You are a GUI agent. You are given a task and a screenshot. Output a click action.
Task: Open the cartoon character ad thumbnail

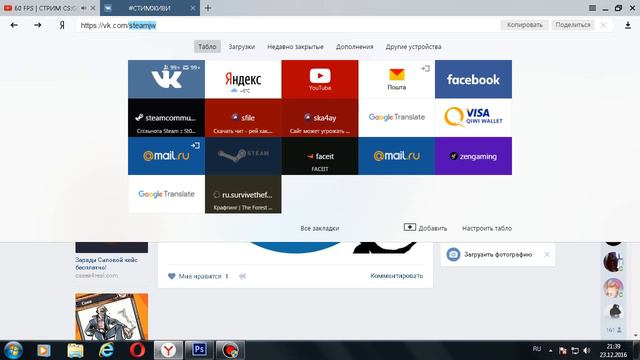tap(111, 316)
